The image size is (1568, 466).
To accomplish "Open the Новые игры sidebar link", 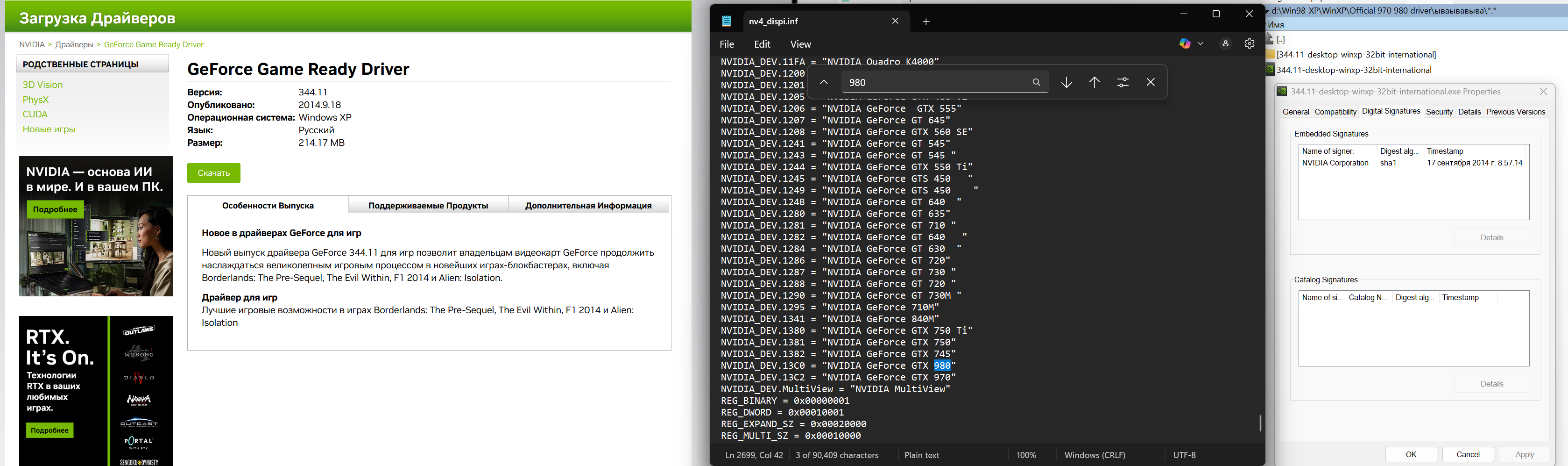I will point(49,129).
